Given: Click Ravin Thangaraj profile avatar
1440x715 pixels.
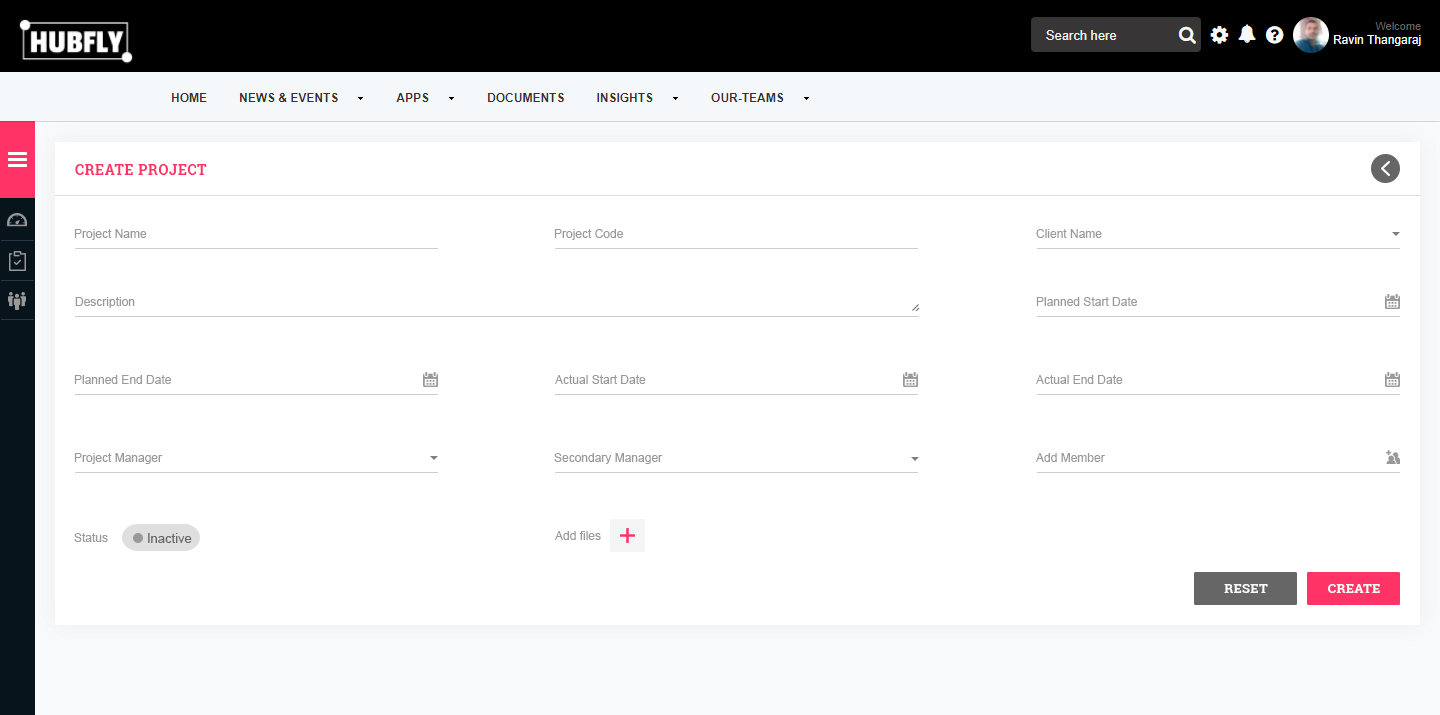Looking at the screenshot, I should 1311,35.
